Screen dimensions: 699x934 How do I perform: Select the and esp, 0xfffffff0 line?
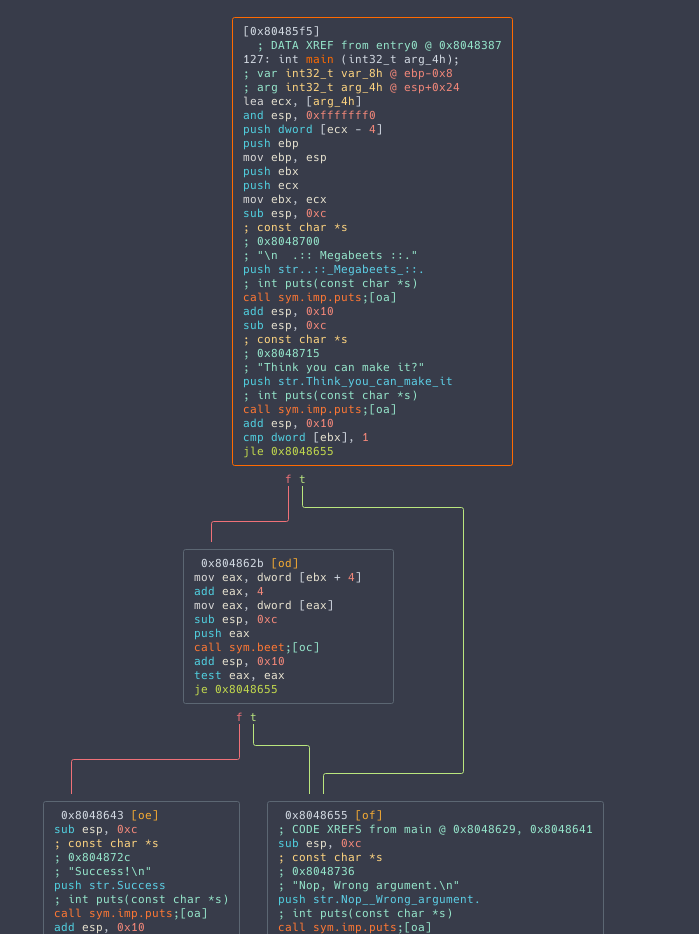[x=309, y=115]
